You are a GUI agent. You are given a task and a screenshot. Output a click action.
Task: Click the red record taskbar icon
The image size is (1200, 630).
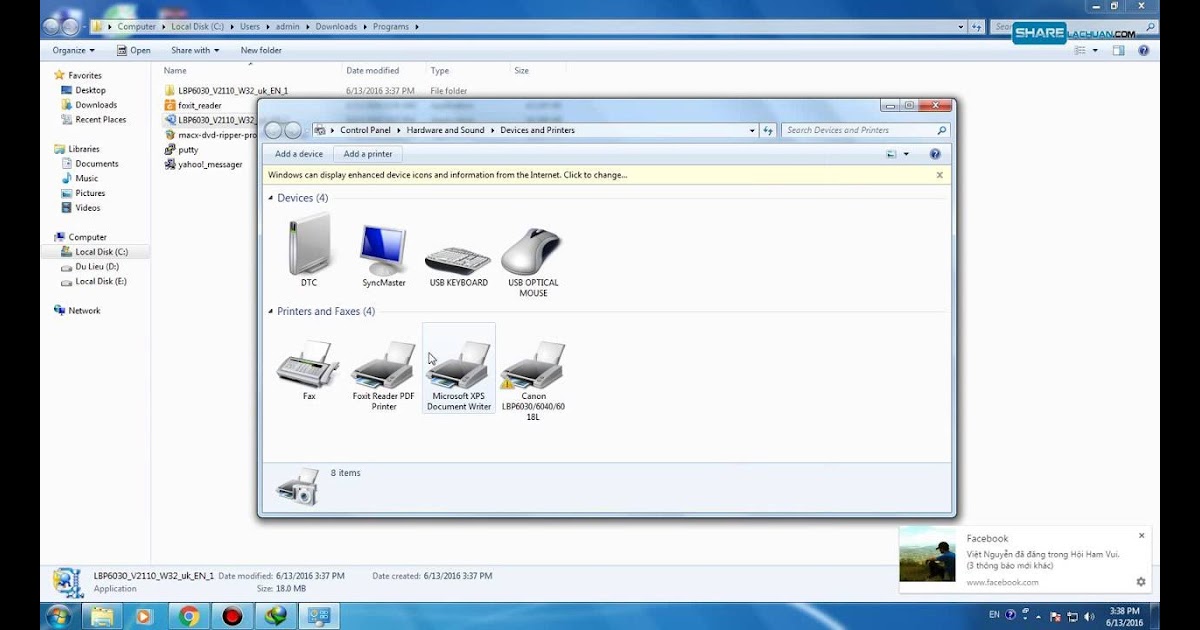232,616
